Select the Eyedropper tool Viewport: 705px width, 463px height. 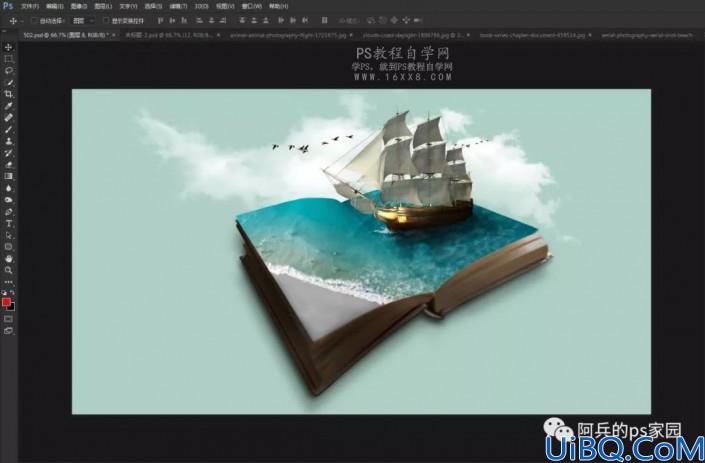click(x=8, y=106)
